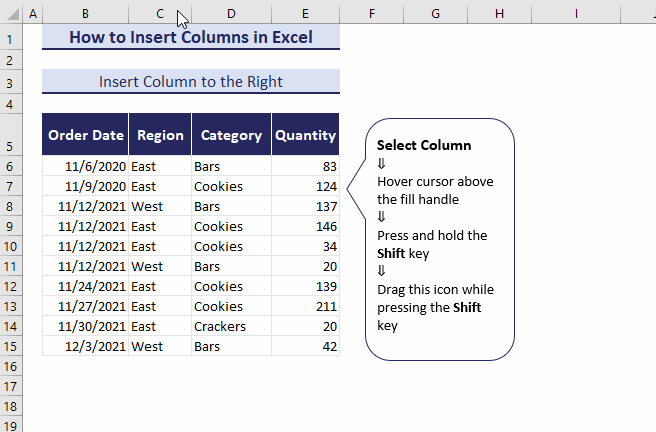Select the quantity cell showing 137
Viewport: 656px width, 432px height.
[305, 206]
